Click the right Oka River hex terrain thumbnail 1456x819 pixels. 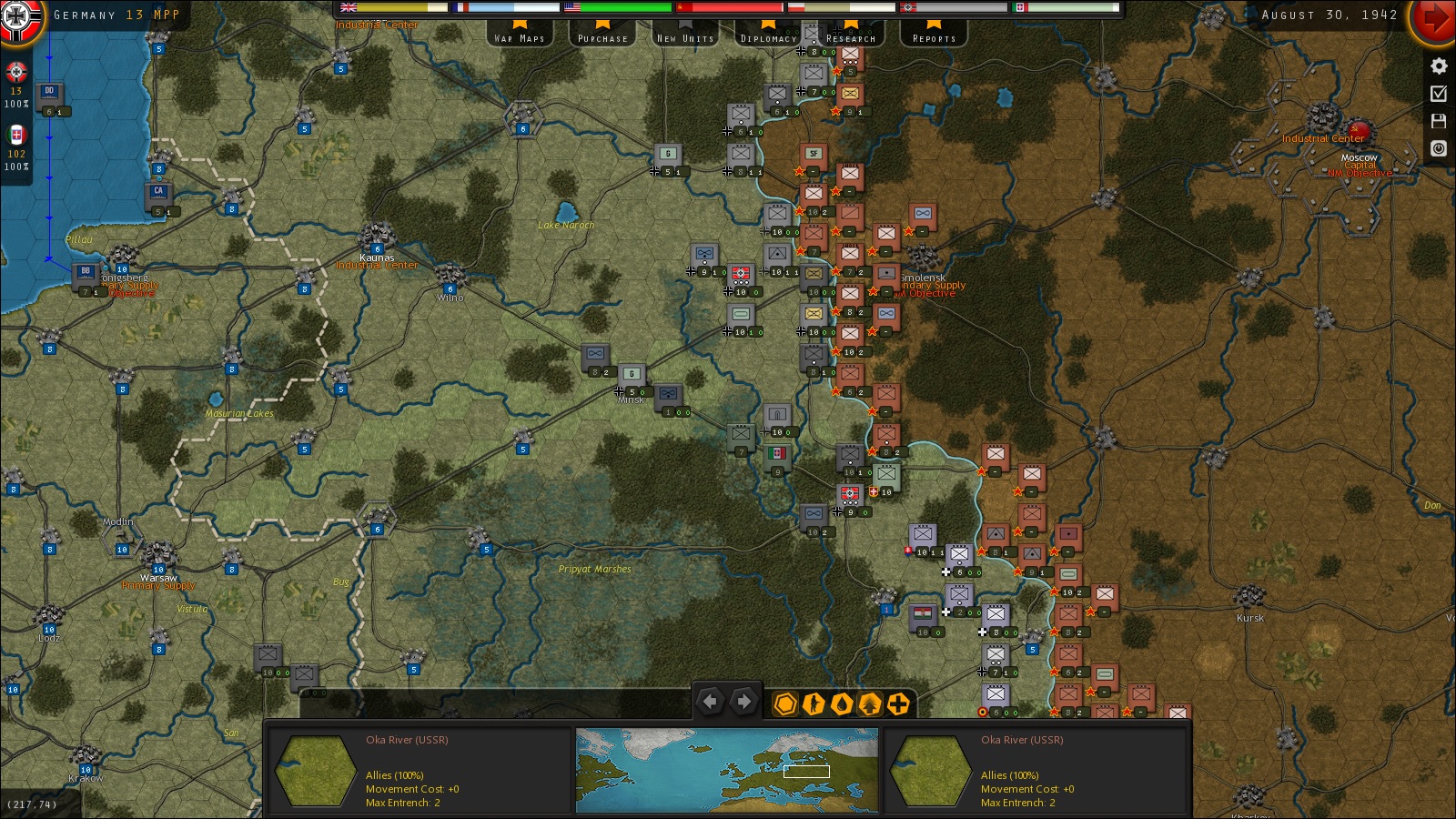[930, 770]
